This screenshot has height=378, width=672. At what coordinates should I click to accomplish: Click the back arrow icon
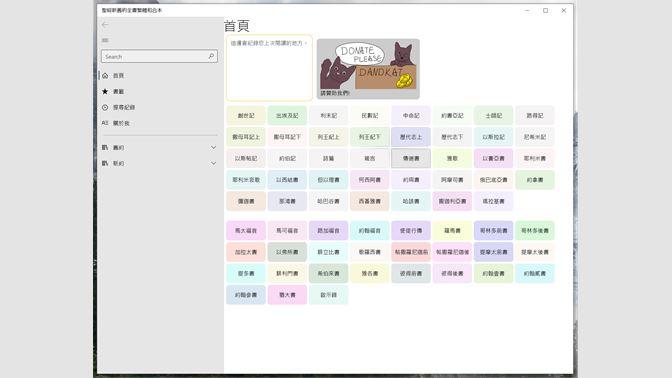(105, 25)
